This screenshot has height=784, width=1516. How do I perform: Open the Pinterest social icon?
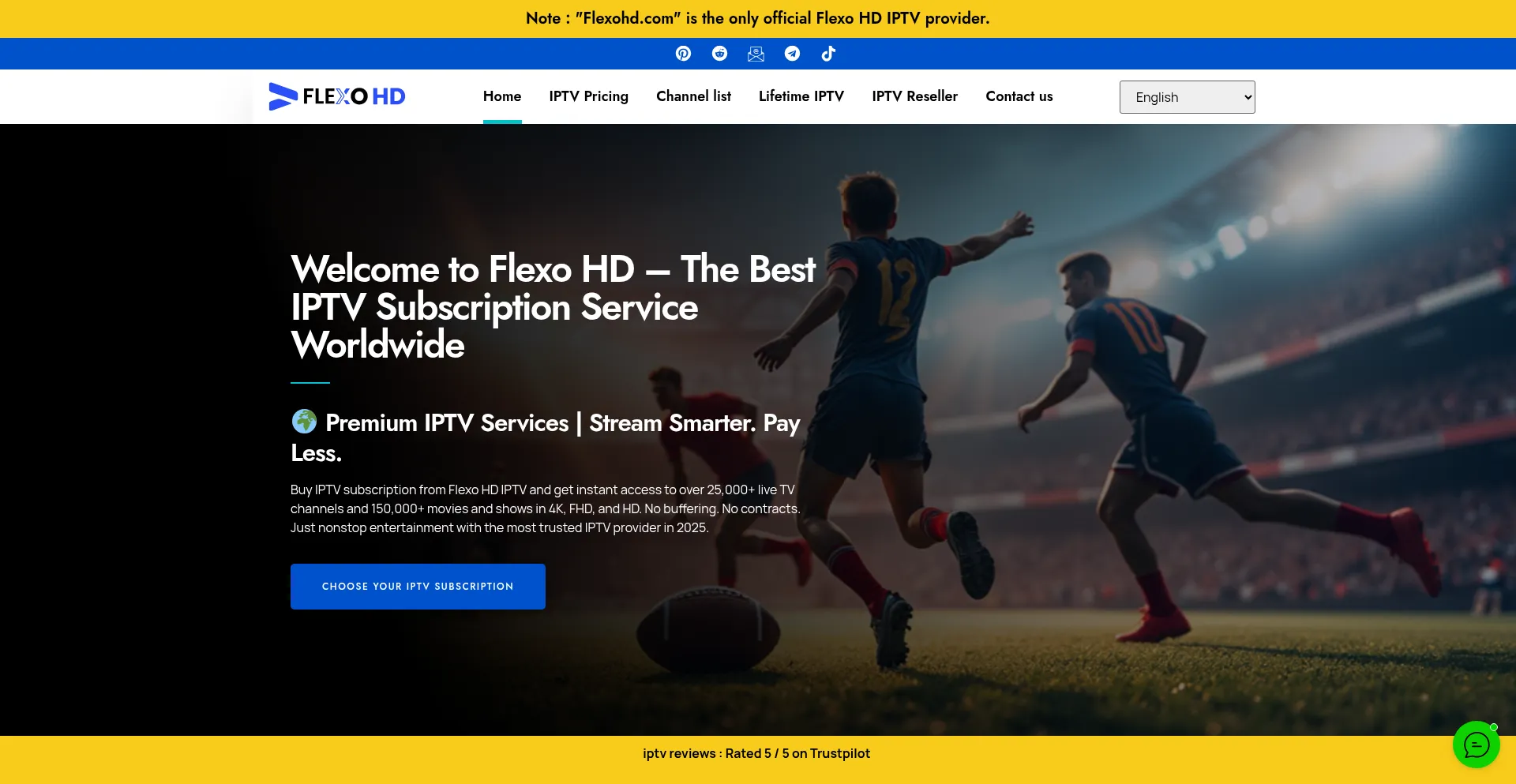point(683,54)
